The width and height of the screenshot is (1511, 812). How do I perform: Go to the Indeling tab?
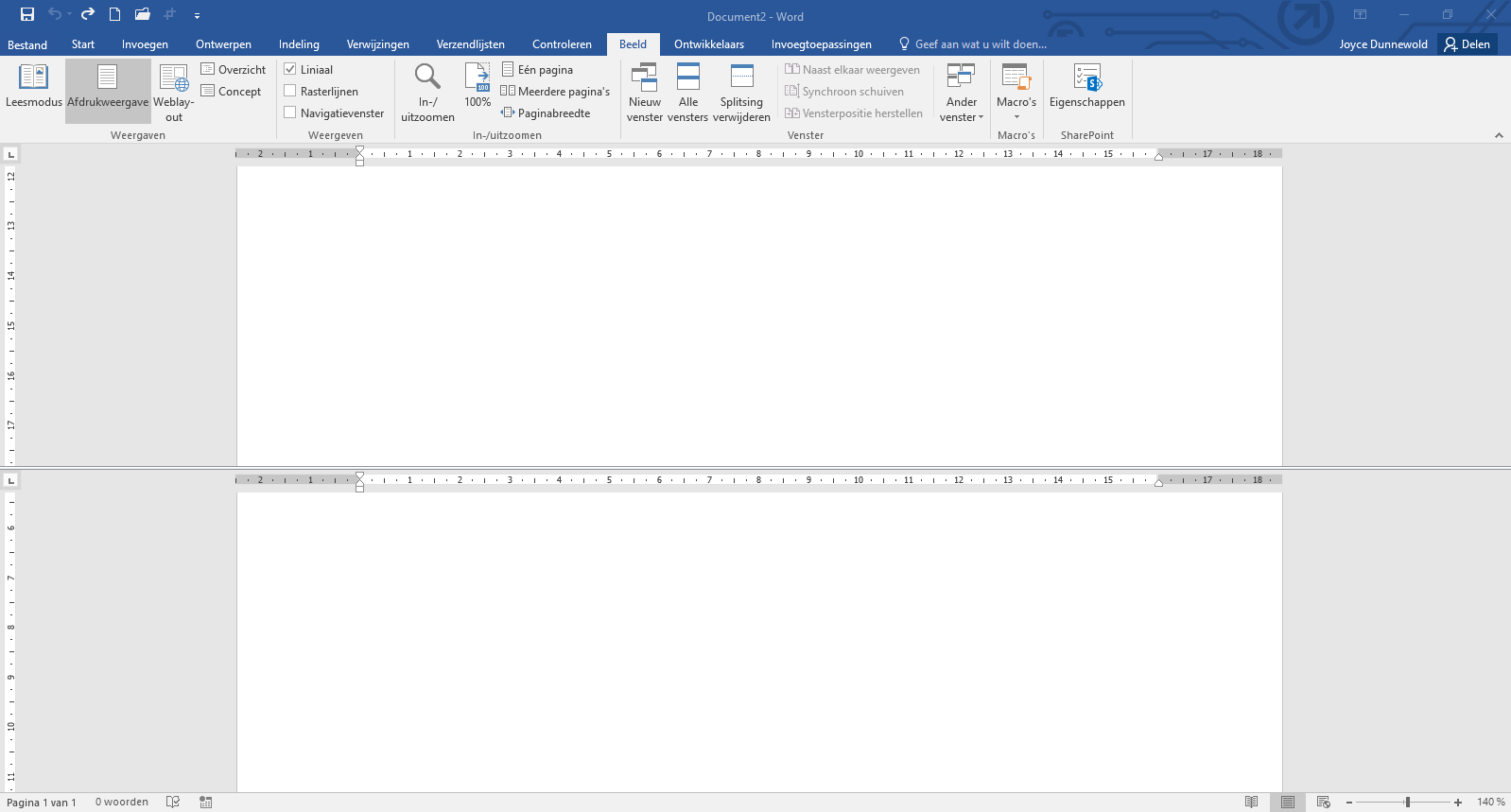click(x=299, y=44)
